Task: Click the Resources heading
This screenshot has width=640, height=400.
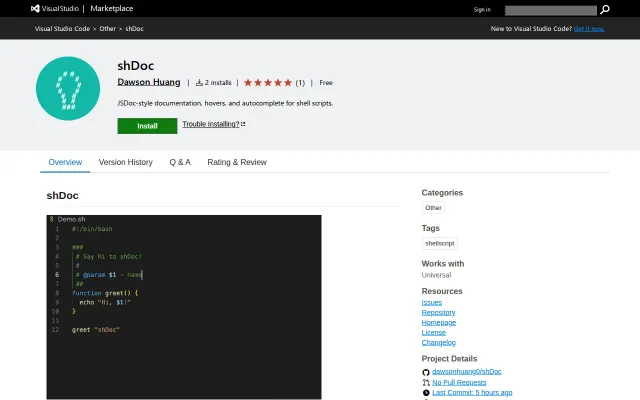Action: [x=442, y=291]
